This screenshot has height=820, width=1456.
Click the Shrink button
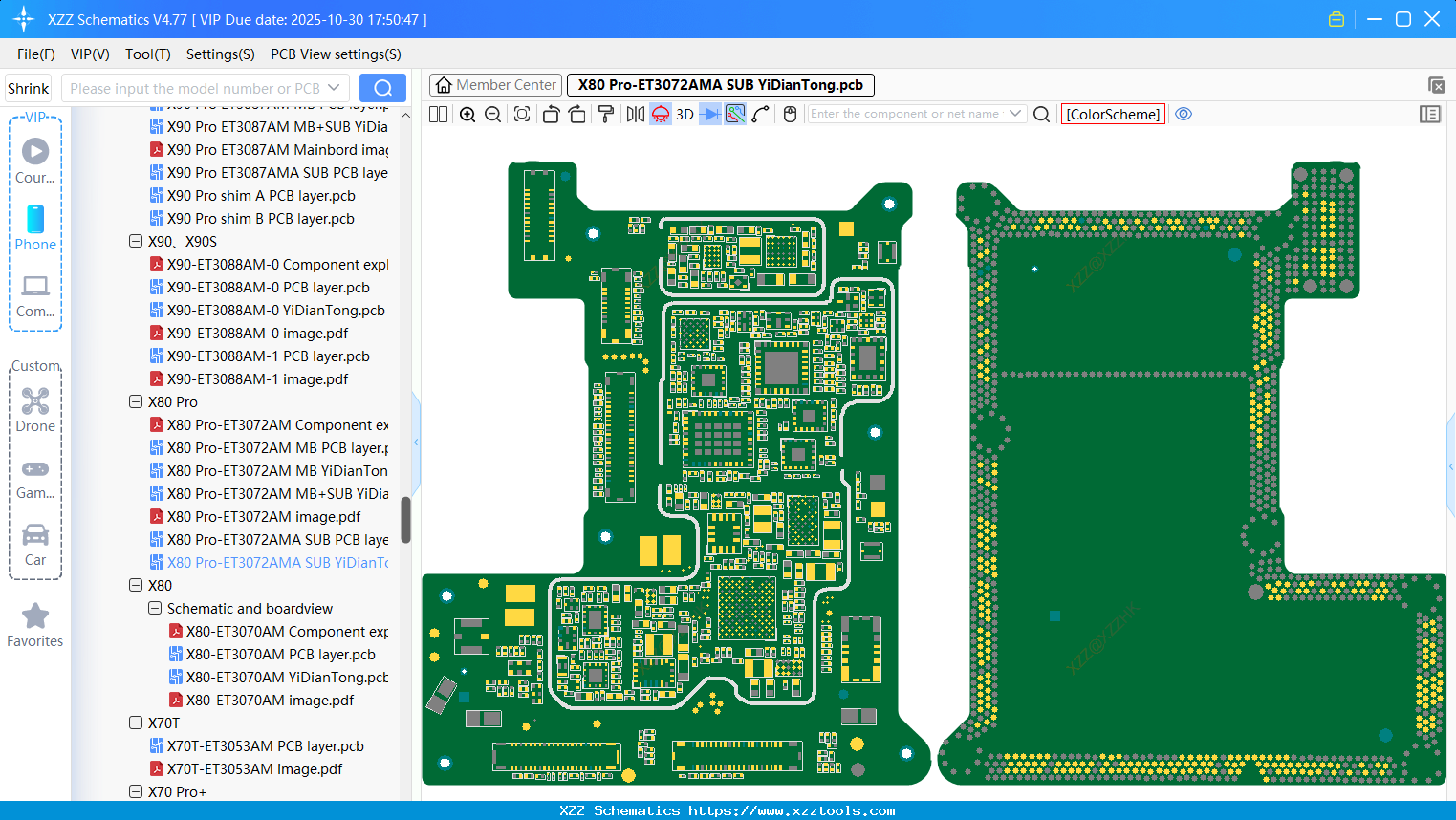28,88
